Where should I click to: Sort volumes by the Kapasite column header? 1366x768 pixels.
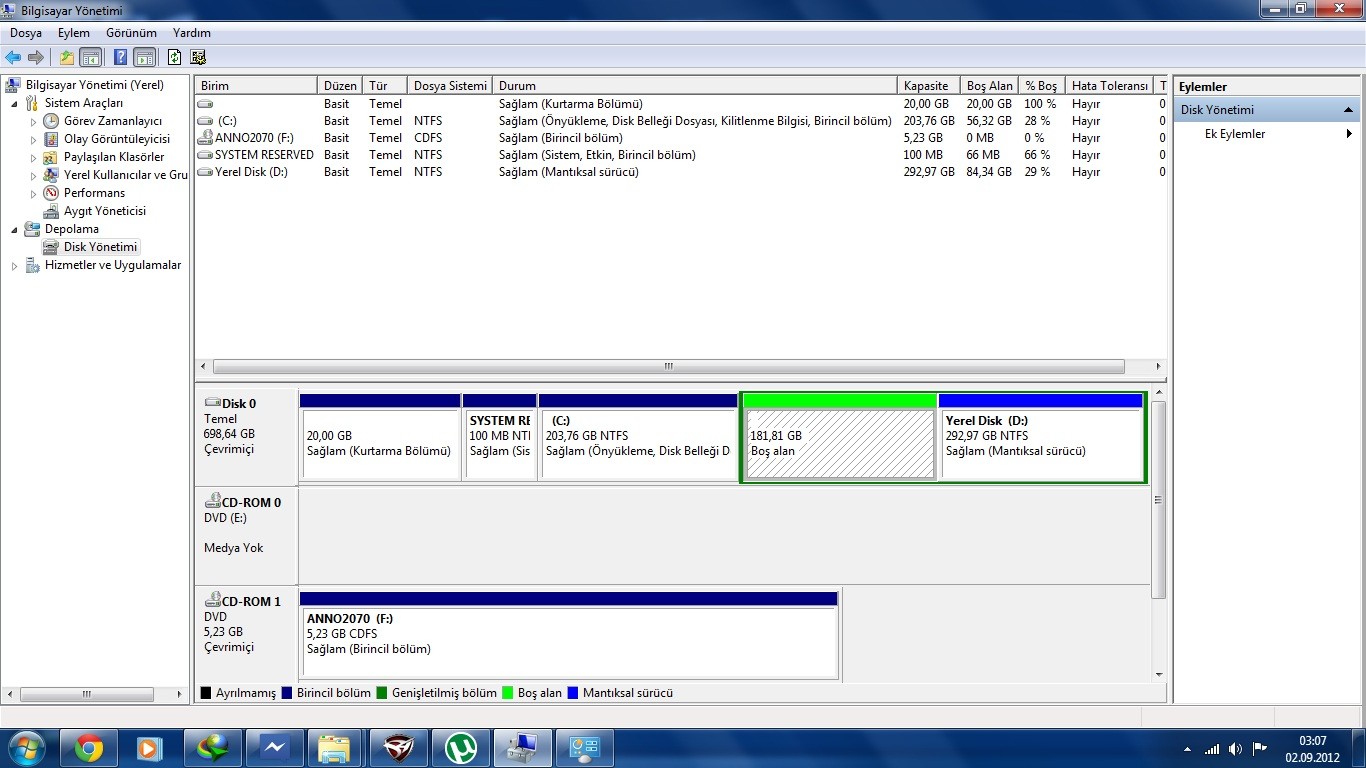pyautogui.click(x=926, y=86)
